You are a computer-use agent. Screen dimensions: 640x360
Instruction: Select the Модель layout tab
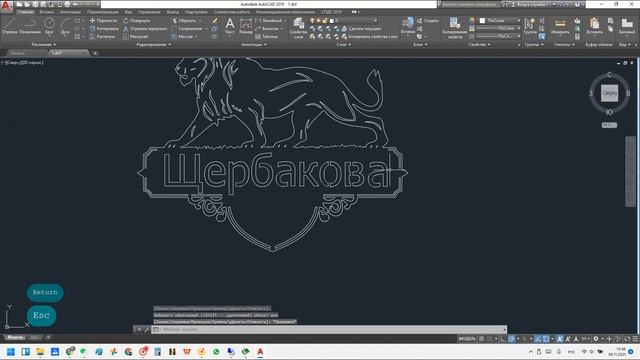tap(15, 338)
